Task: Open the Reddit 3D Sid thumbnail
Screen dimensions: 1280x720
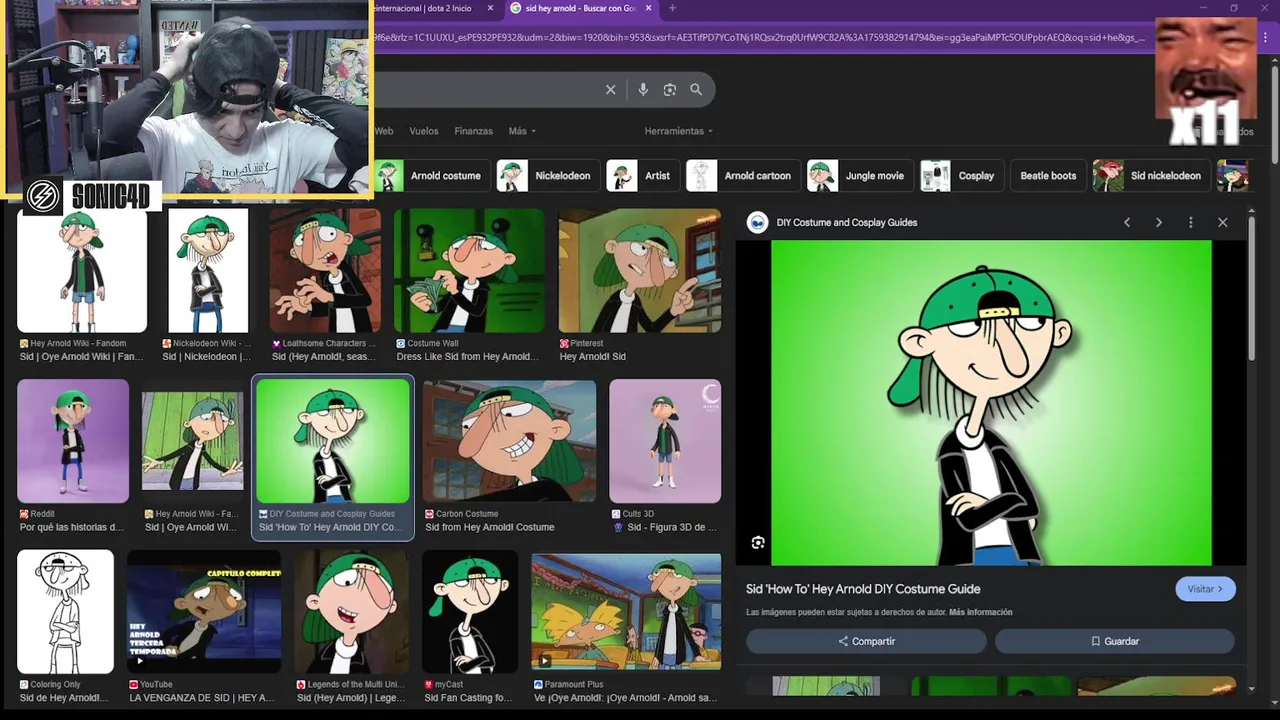Action: point(73,441)
